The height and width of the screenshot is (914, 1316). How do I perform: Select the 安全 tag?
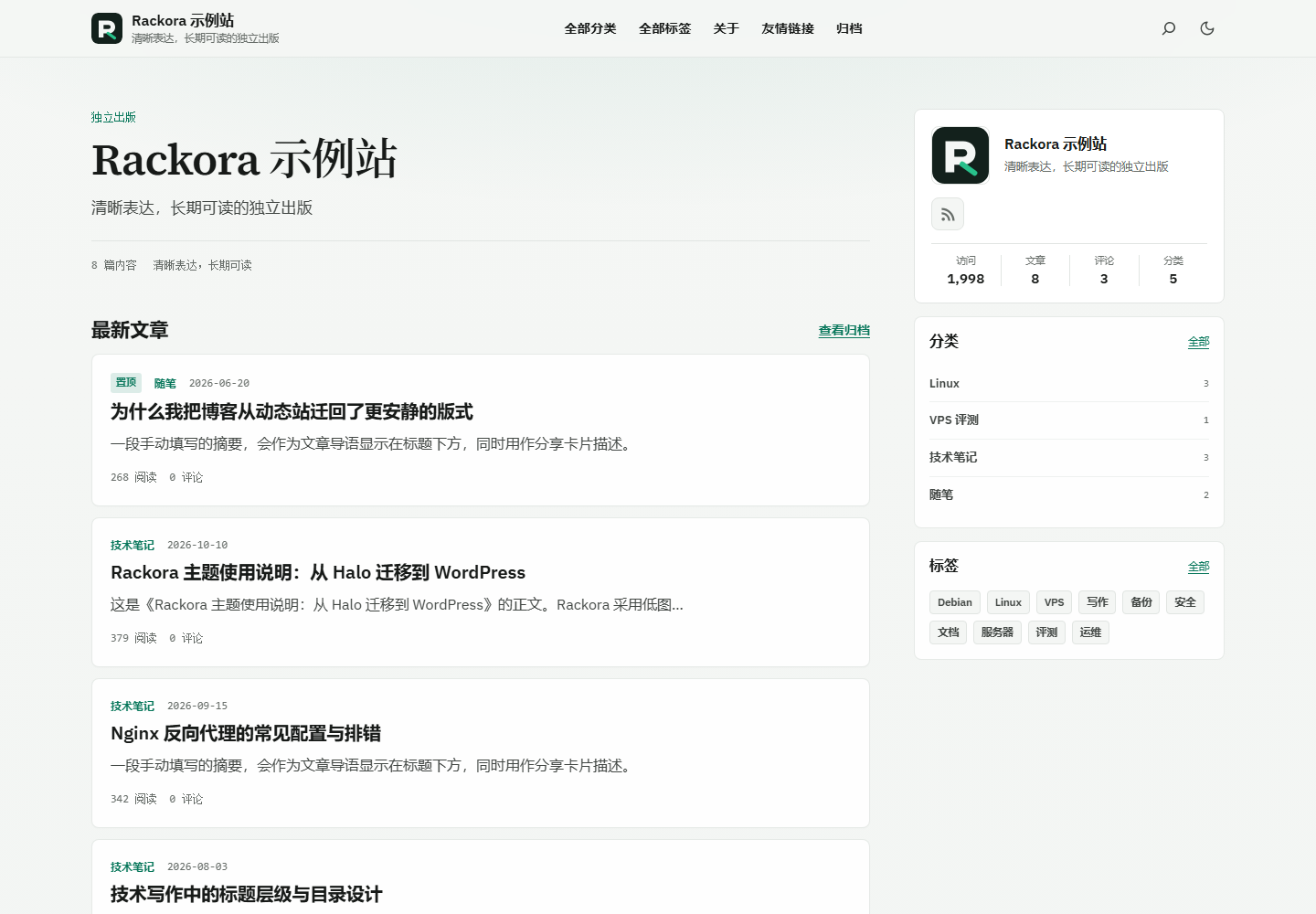click(1185, 602)
